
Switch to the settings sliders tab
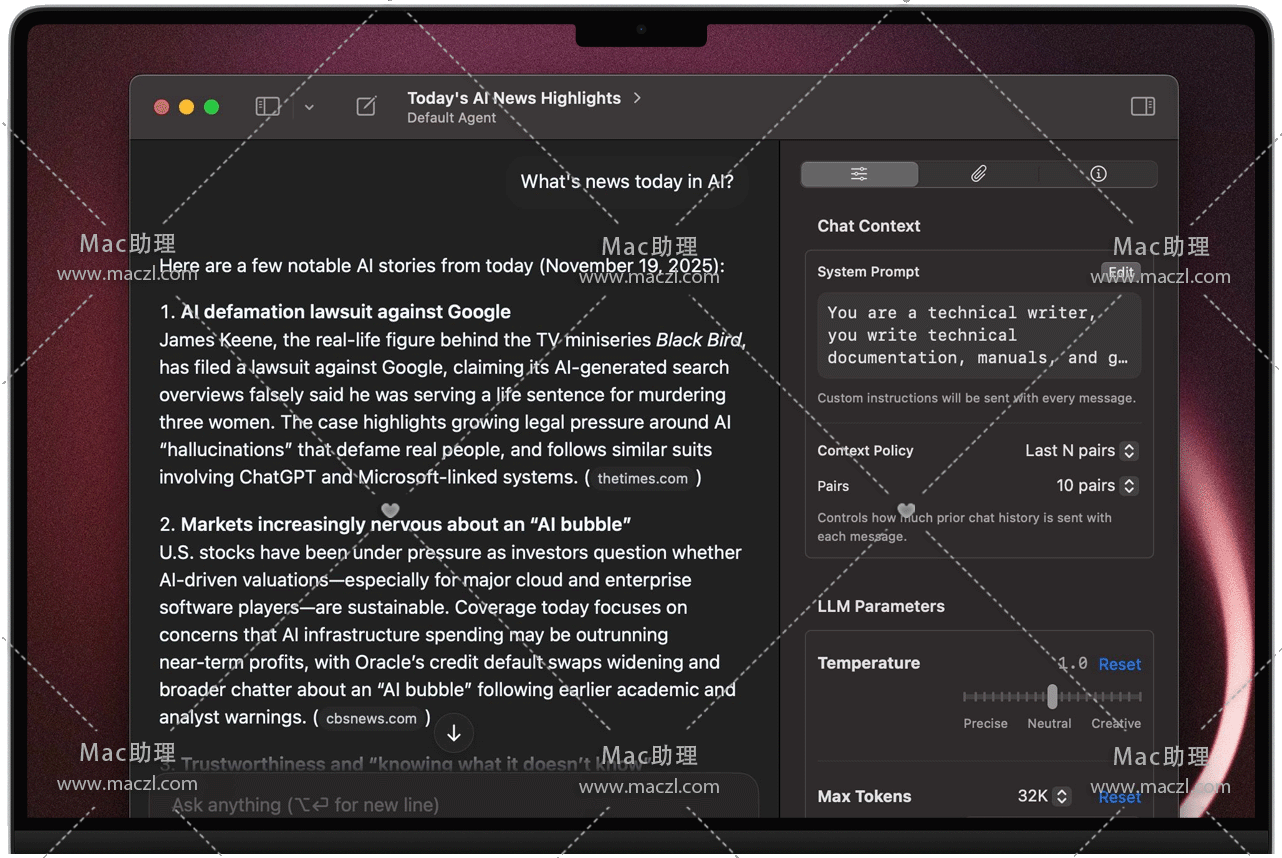[859, 174]
